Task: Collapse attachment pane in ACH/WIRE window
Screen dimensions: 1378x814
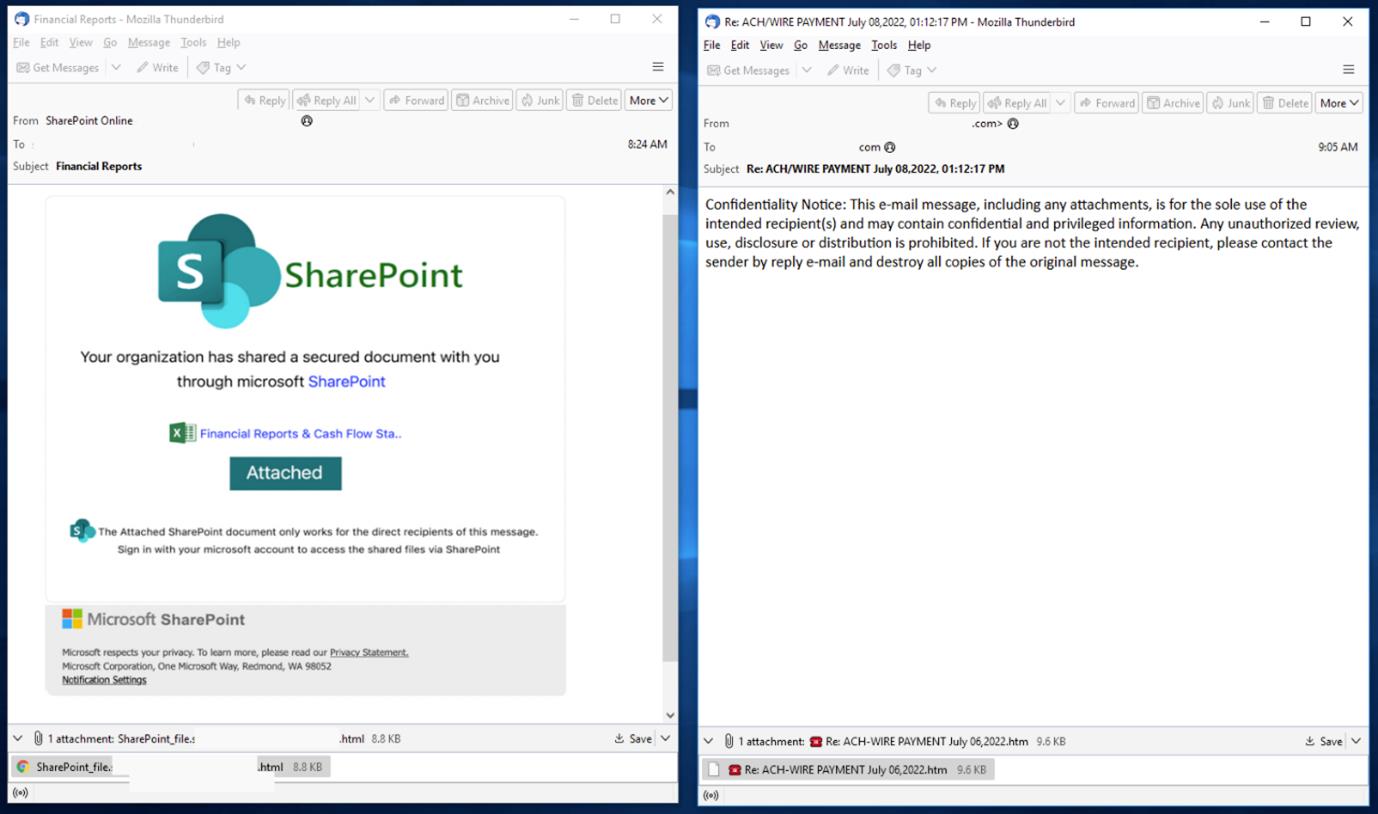Action: (x=709, y=741)
